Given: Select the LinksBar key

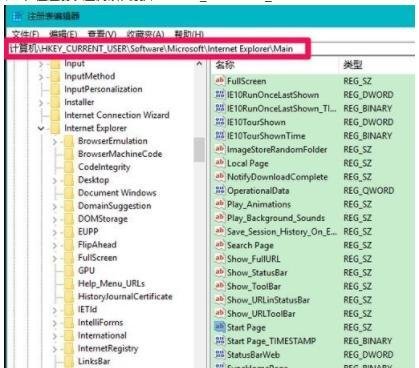Looking at the screenshot, I should click(94, 361).
